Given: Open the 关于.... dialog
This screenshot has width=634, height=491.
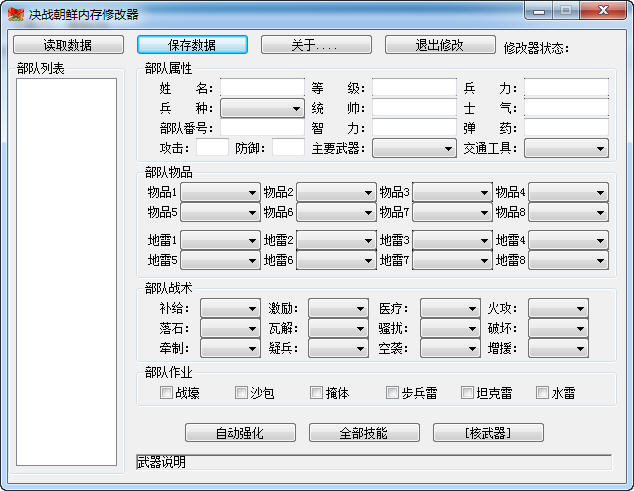Looking at the screenshot, I should [x=316, y=45].
